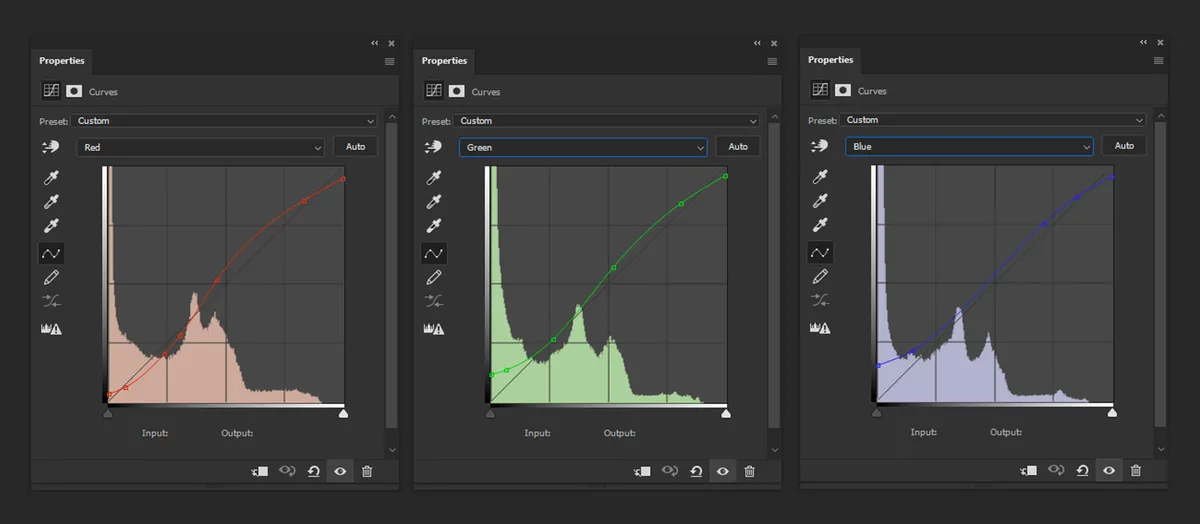Open panel options menu in Red panel
The image size is (1200, 524).
[390, 62]
